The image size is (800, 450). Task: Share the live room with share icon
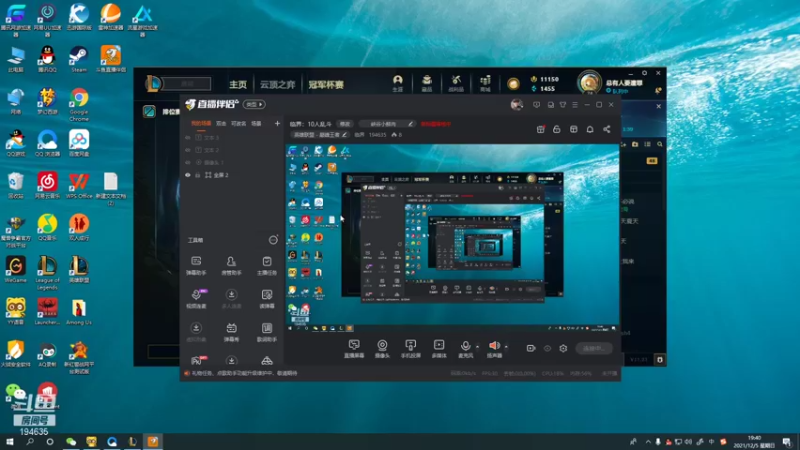pos(607,130)
